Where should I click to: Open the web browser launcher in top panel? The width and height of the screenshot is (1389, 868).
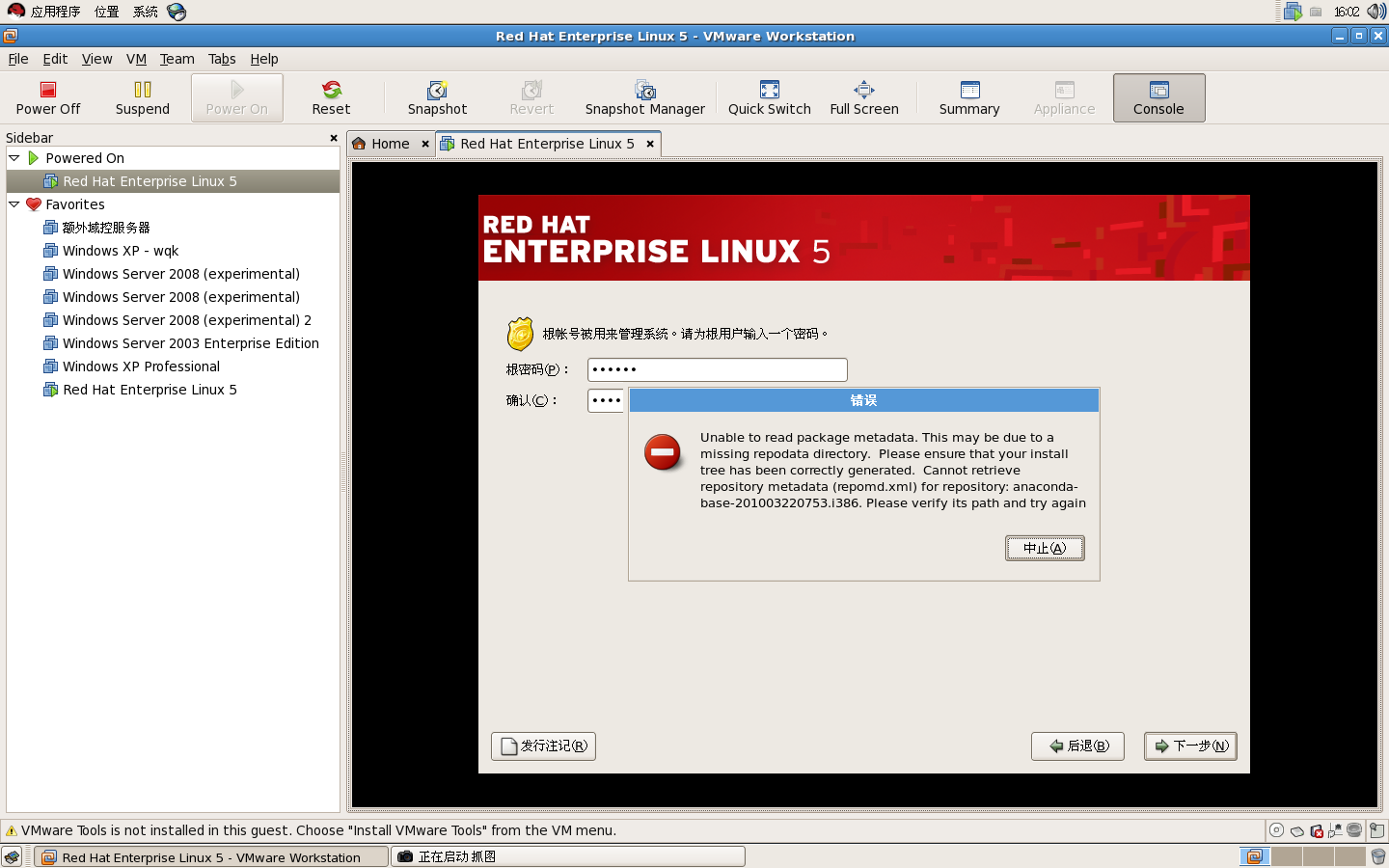tap(177, 12)
